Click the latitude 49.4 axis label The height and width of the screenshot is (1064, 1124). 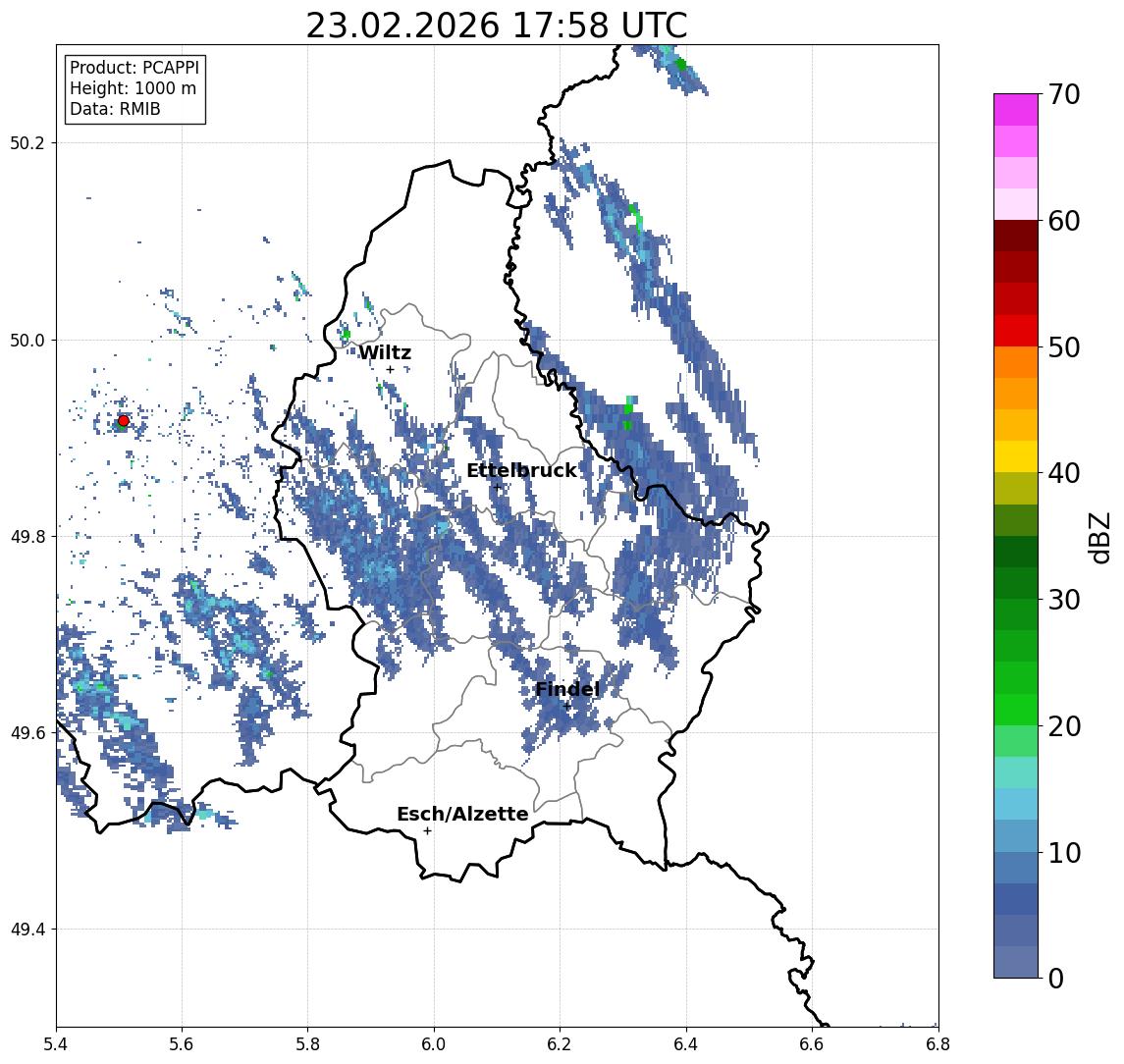pos(27,930)
